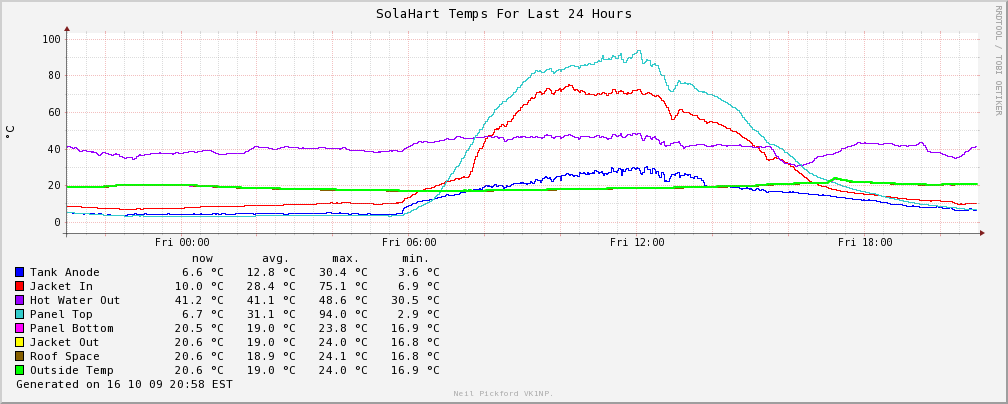Image resolution: width=1008 pixels, height=404 pixels.
Task: Click the Hot Water Out min value 30.5 °C
Action: coord(415,300)
